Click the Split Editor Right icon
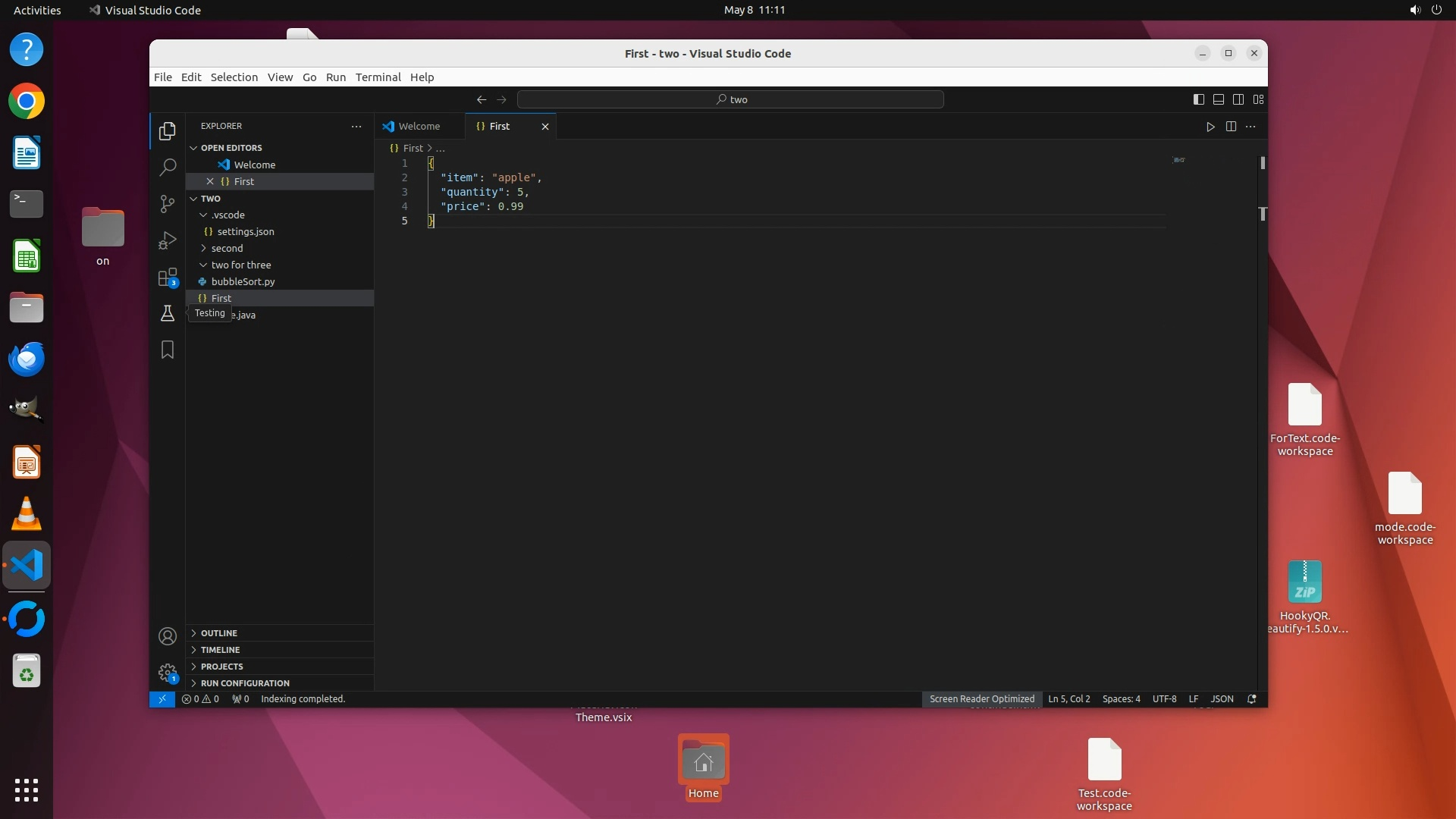This screenshot has width=1456, height=819. pyautogui.click(x=1231, y=127)
